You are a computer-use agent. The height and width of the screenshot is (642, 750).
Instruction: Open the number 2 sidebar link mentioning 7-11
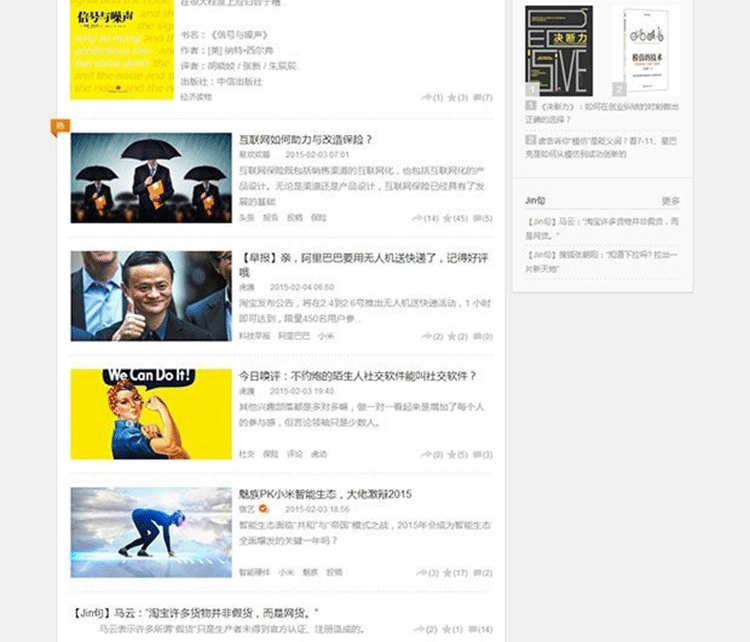pos(602,147)
